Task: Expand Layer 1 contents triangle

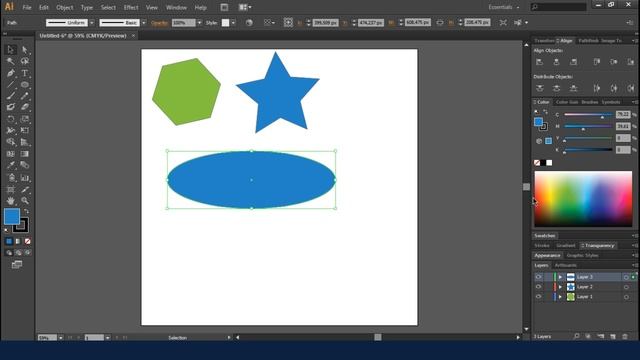Action: pos(560,297)
